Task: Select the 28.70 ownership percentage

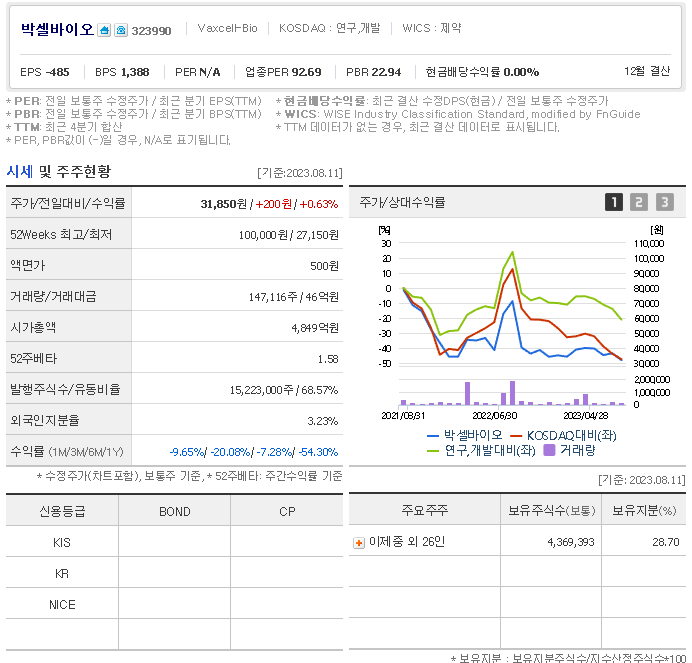Action: (x=666, y=542)
